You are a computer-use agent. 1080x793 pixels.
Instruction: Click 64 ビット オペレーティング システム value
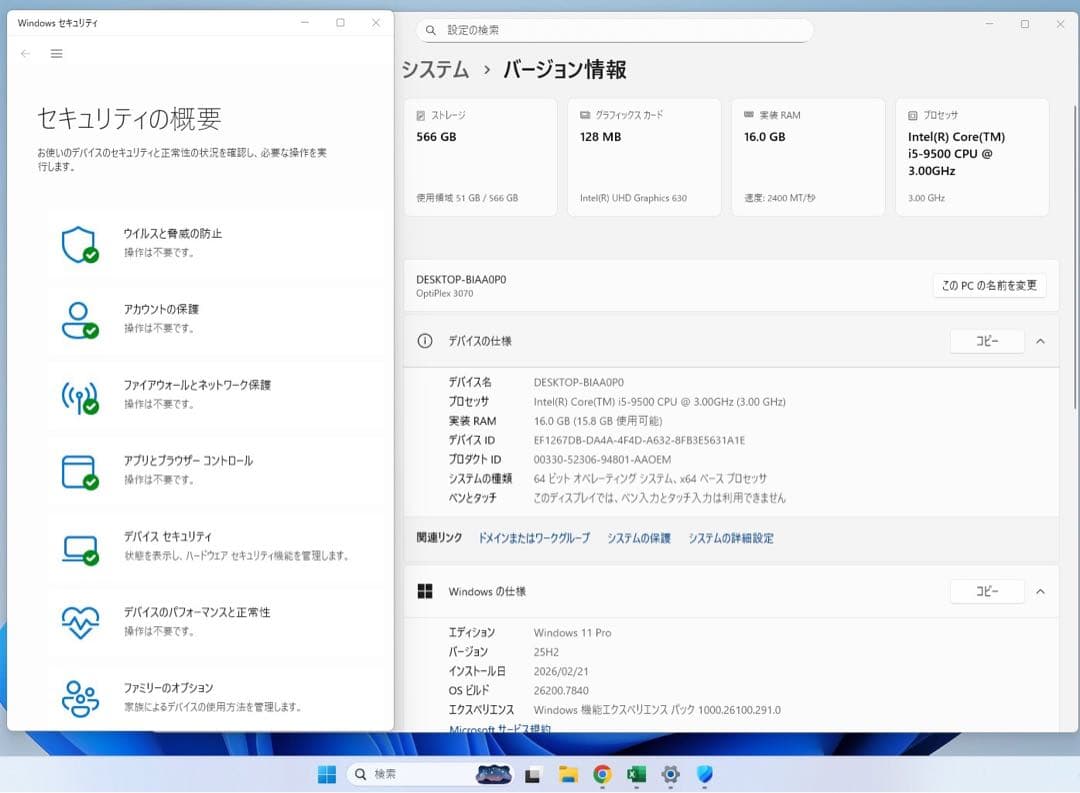coord(650,479)
